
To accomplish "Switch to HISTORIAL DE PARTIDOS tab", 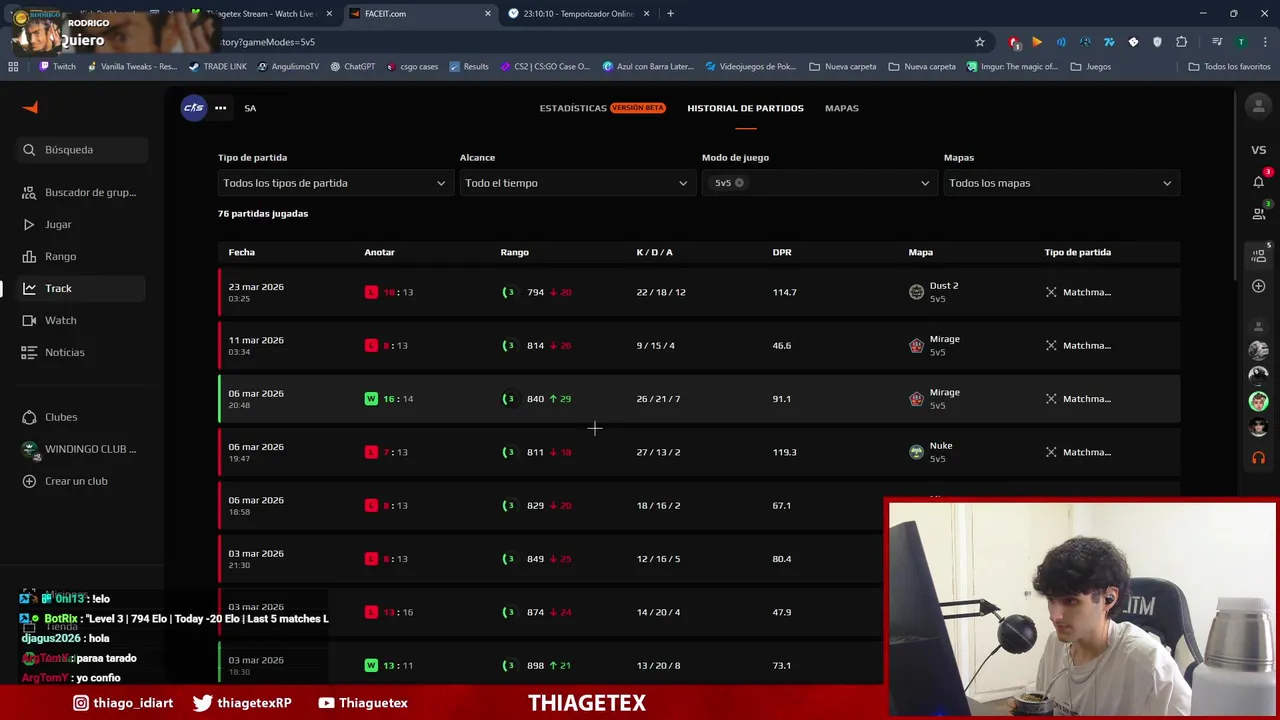I will pyautogui.click(x=745, y=108).
